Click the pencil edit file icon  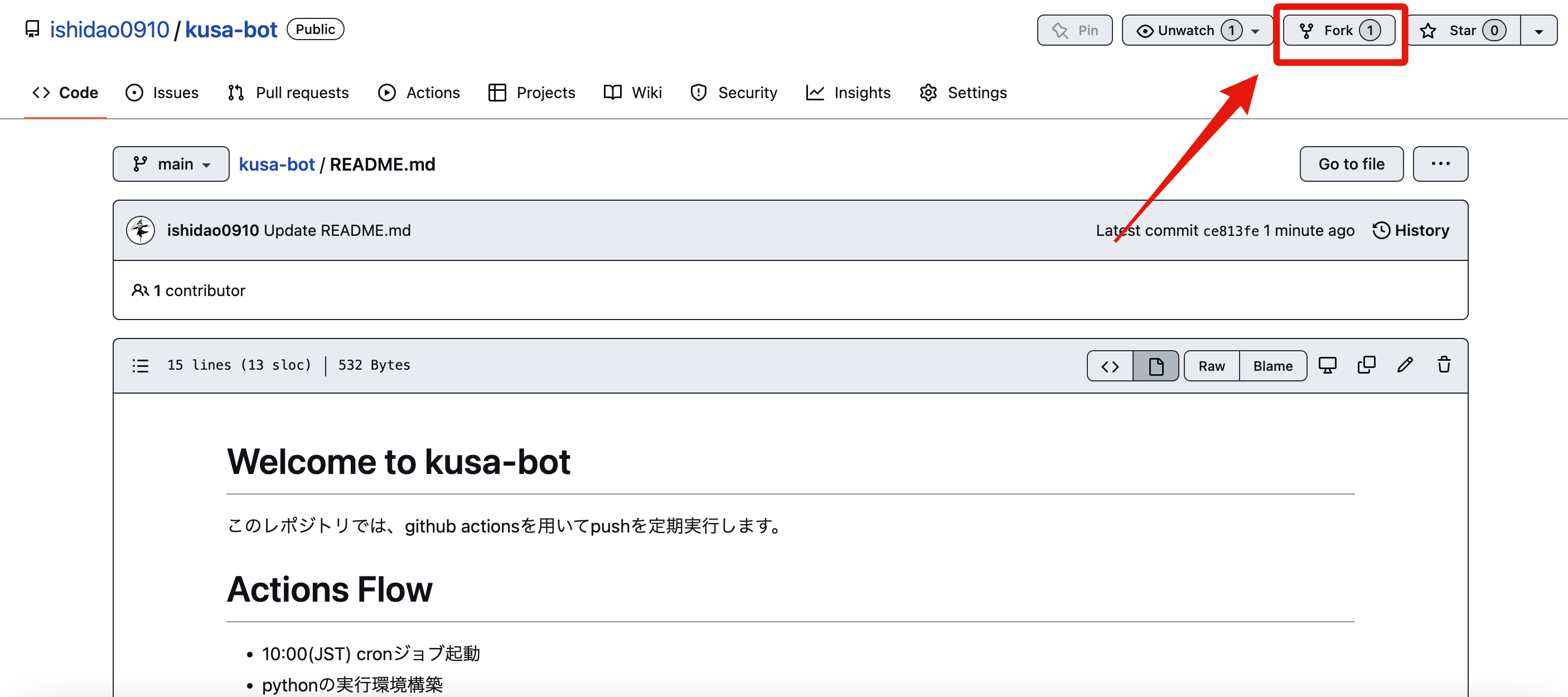1405,365
